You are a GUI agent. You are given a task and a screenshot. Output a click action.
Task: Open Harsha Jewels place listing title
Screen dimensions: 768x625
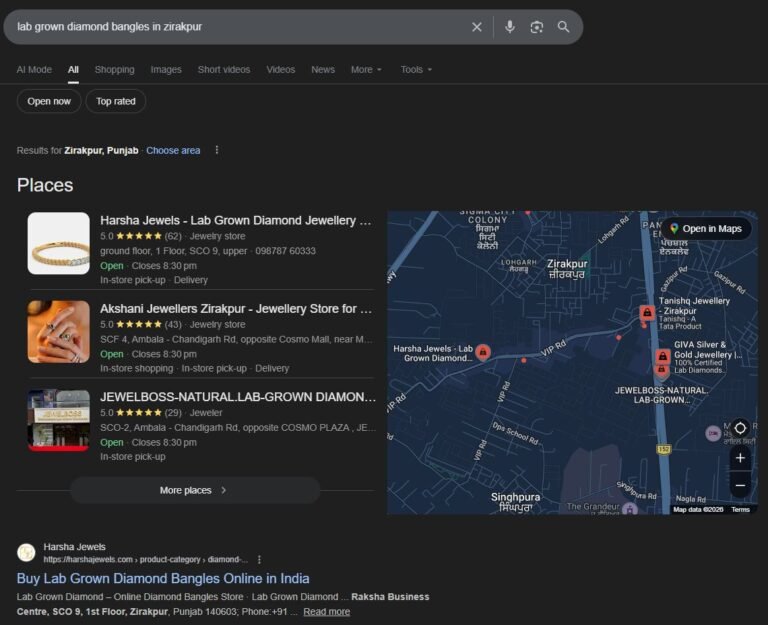[236, 220]
